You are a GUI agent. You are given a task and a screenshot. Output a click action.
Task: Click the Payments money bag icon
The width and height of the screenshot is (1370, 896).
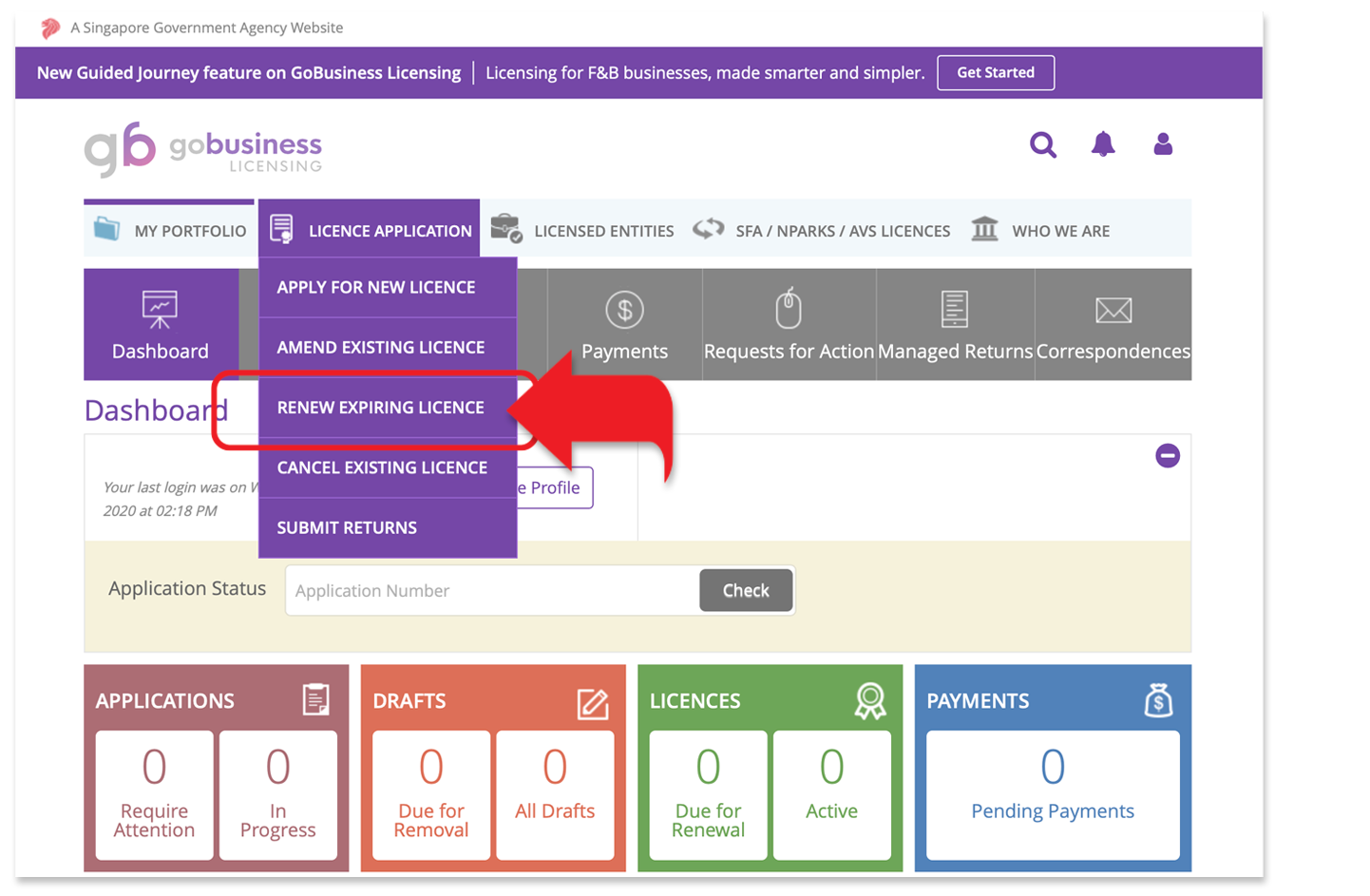coord(1159,701)
